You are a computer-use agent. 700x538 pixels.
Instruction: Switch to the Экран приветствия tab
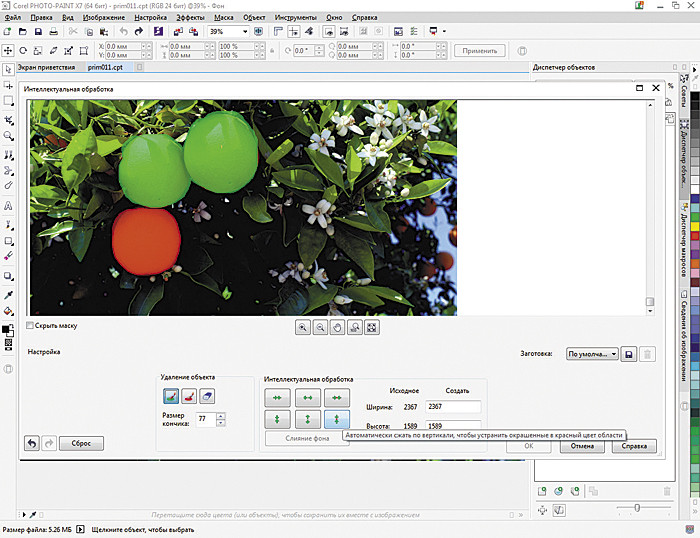click(x=45, y=68)
